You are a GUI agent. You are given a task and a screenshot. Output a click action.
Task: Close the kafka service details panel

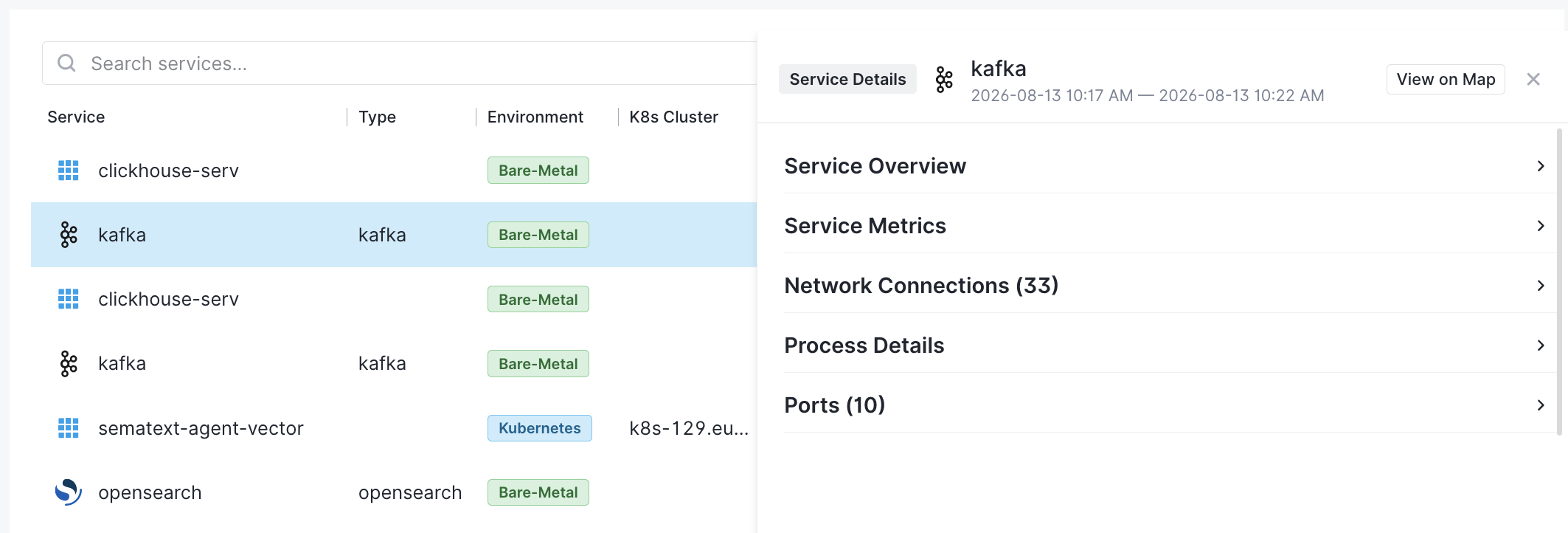[x=1533, y=80]
